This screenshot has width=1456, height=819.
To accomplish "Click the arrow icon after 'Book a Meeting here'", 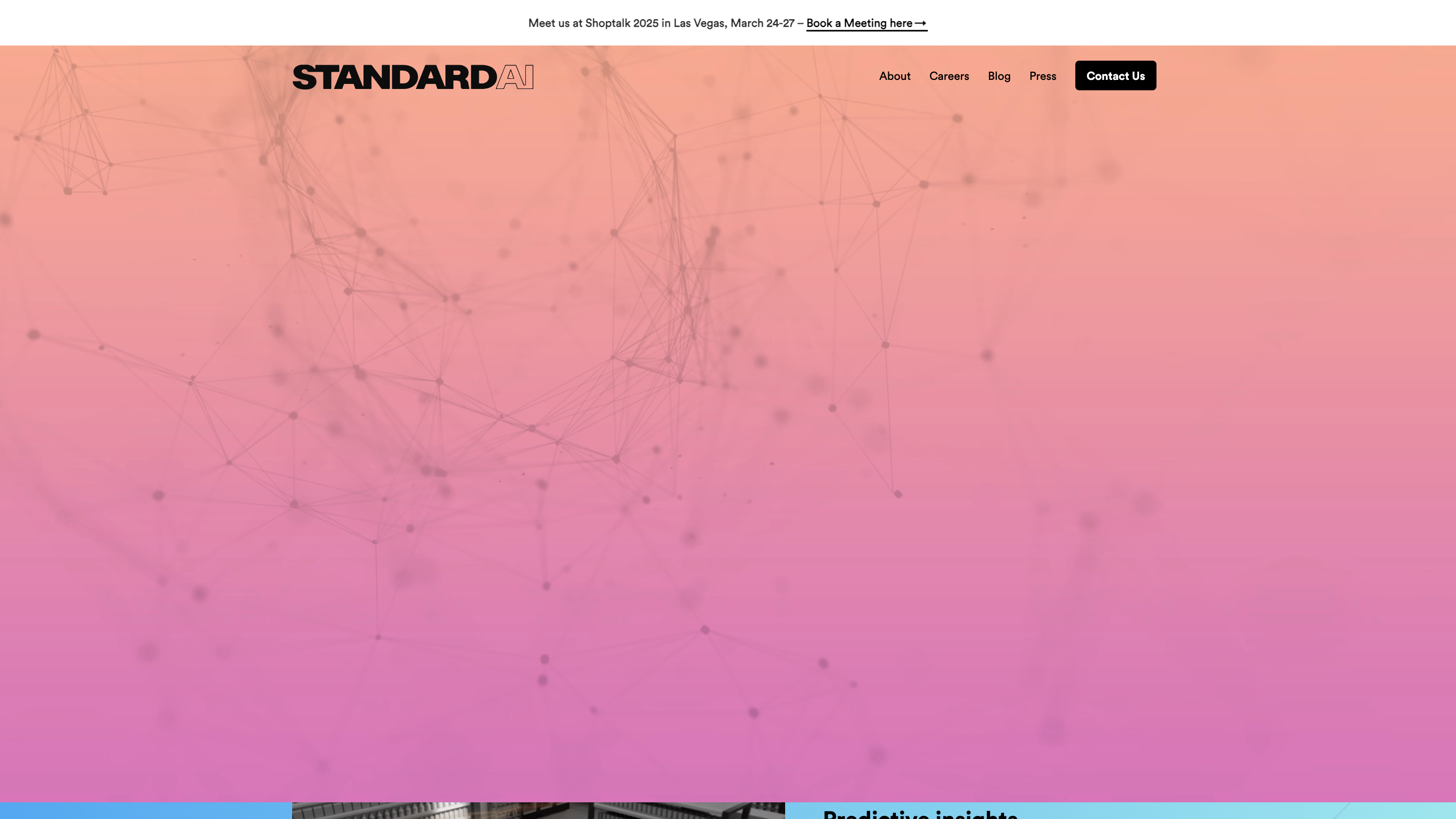I will [x=920, y=23].
